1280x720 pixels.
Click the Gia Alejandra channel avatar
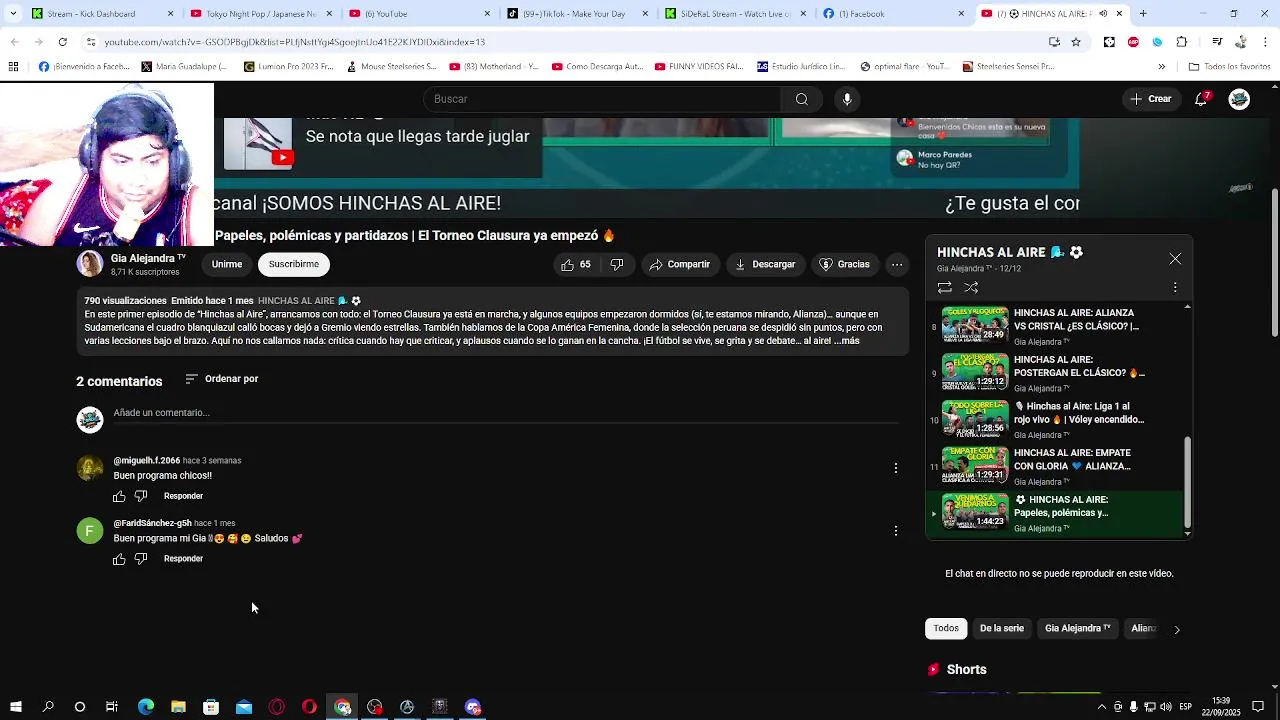pos(90,264)
